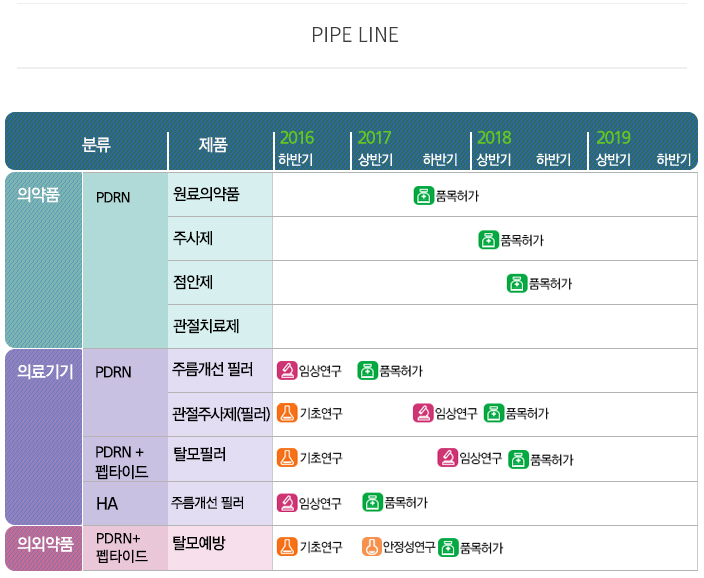Click the pink 임상연구 icon in 탈모필러 row
Screen dimensions: 704x578
(447, 458)
